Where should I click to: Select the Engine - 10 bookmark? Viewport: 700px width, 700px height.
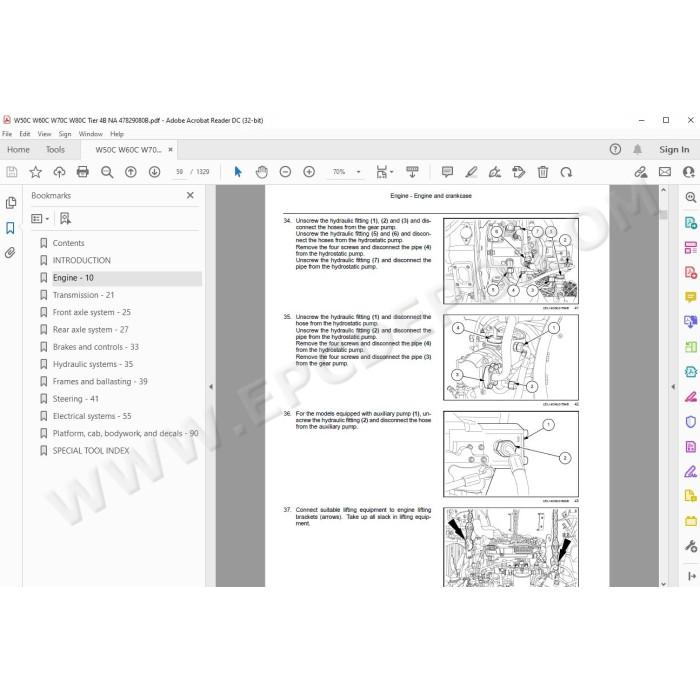pyautogui.click(x=73, y=278)
